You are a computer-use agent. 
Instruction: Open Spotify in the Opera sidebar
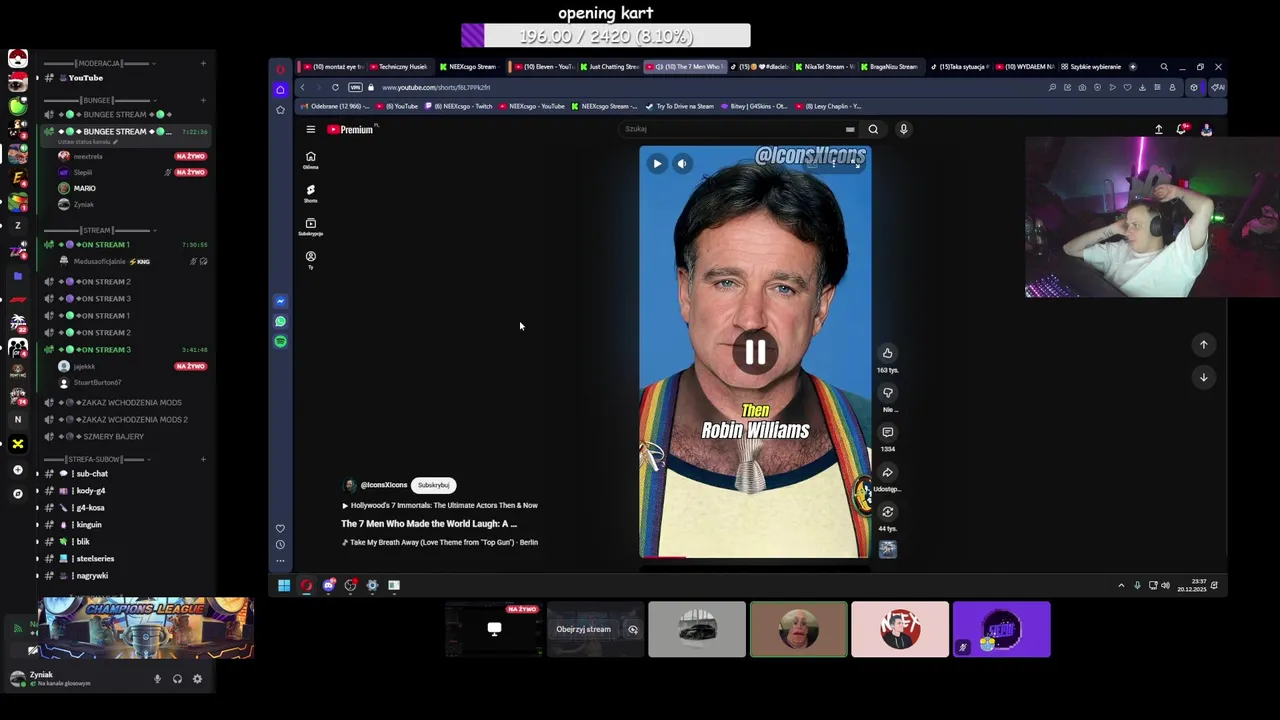pyautogui.click(x=281, y=341)
